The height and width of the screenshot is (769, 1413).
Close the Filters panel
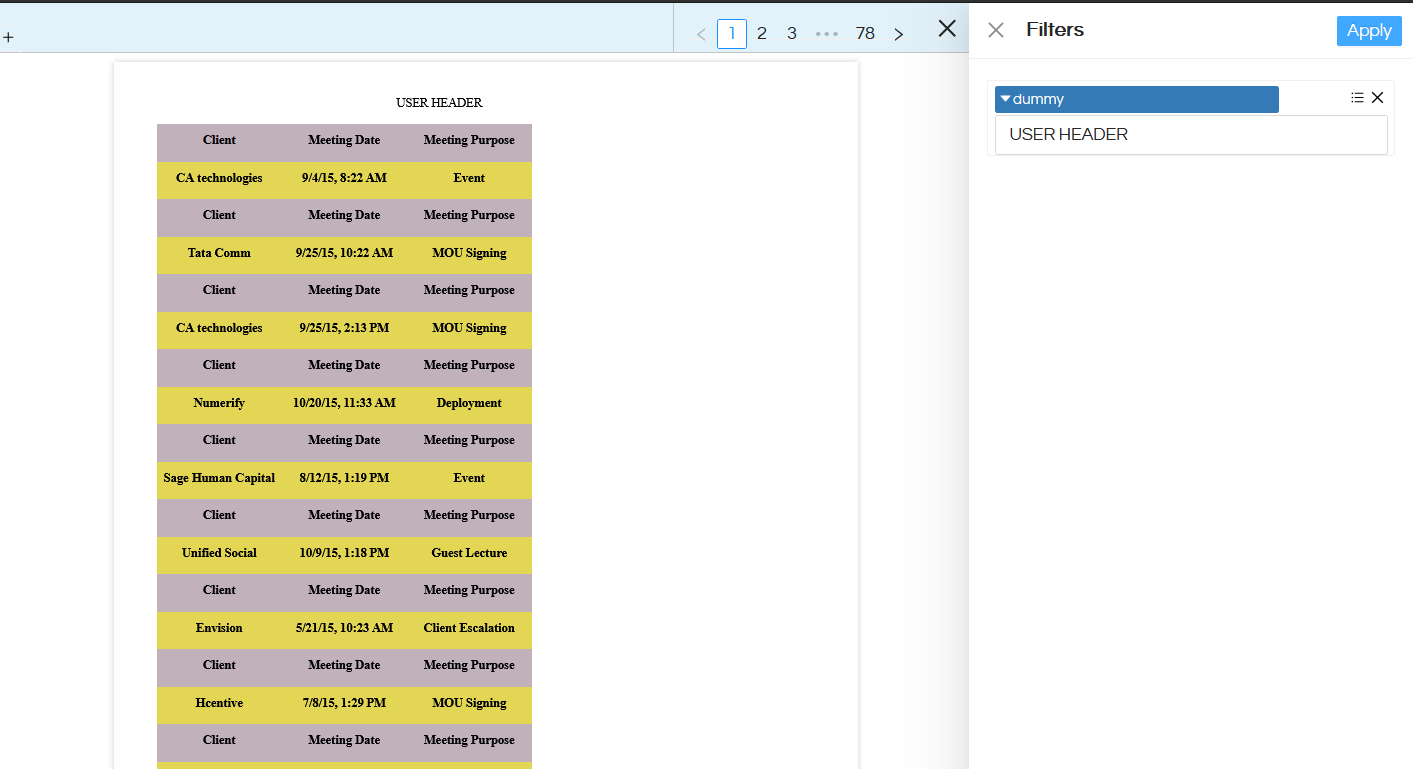996,30
